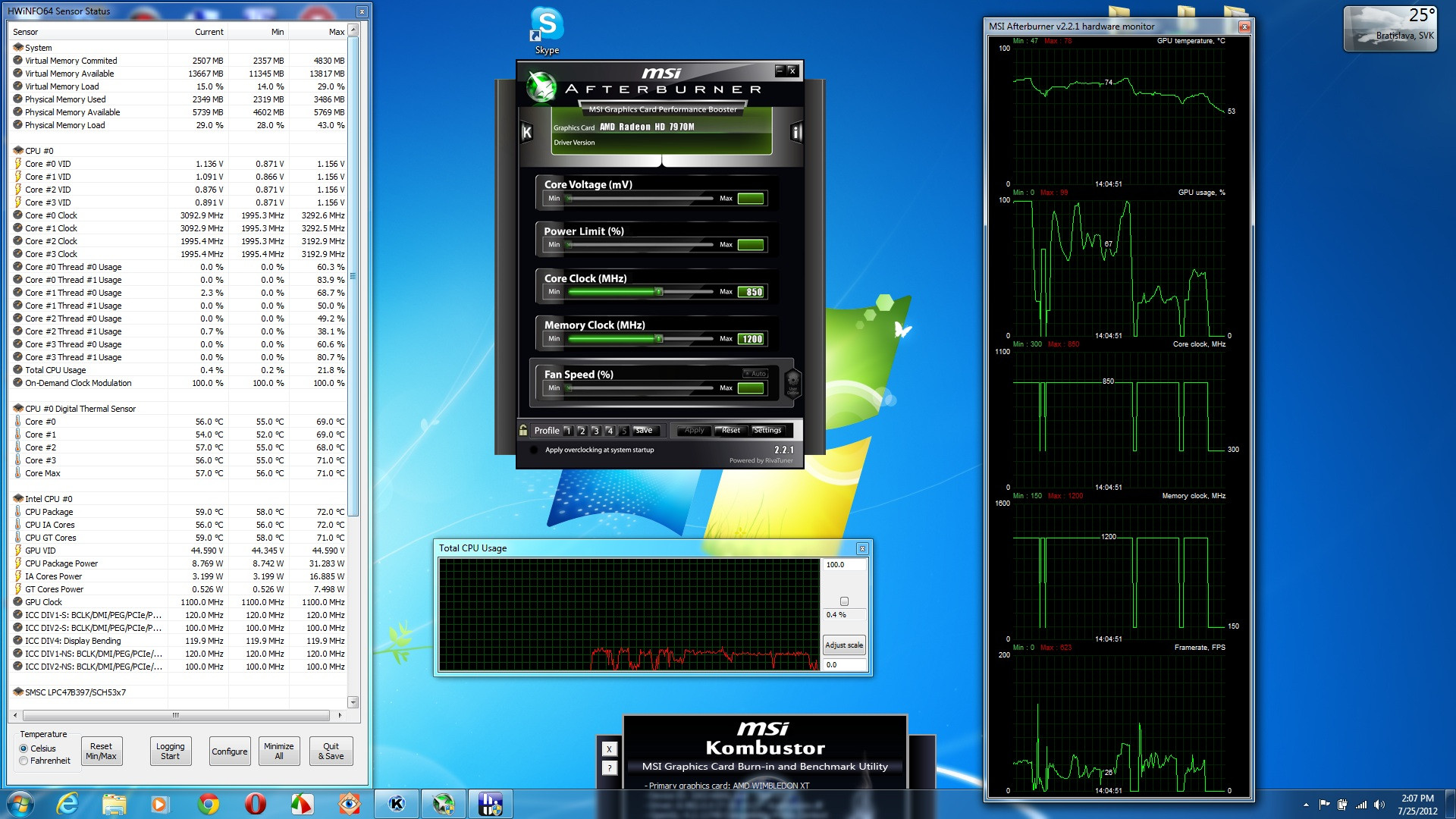The height and width of the screenshot is (819, 1456).
Task: Click Minimize All in HWiNFO
Action: click(x=278, y=752)
